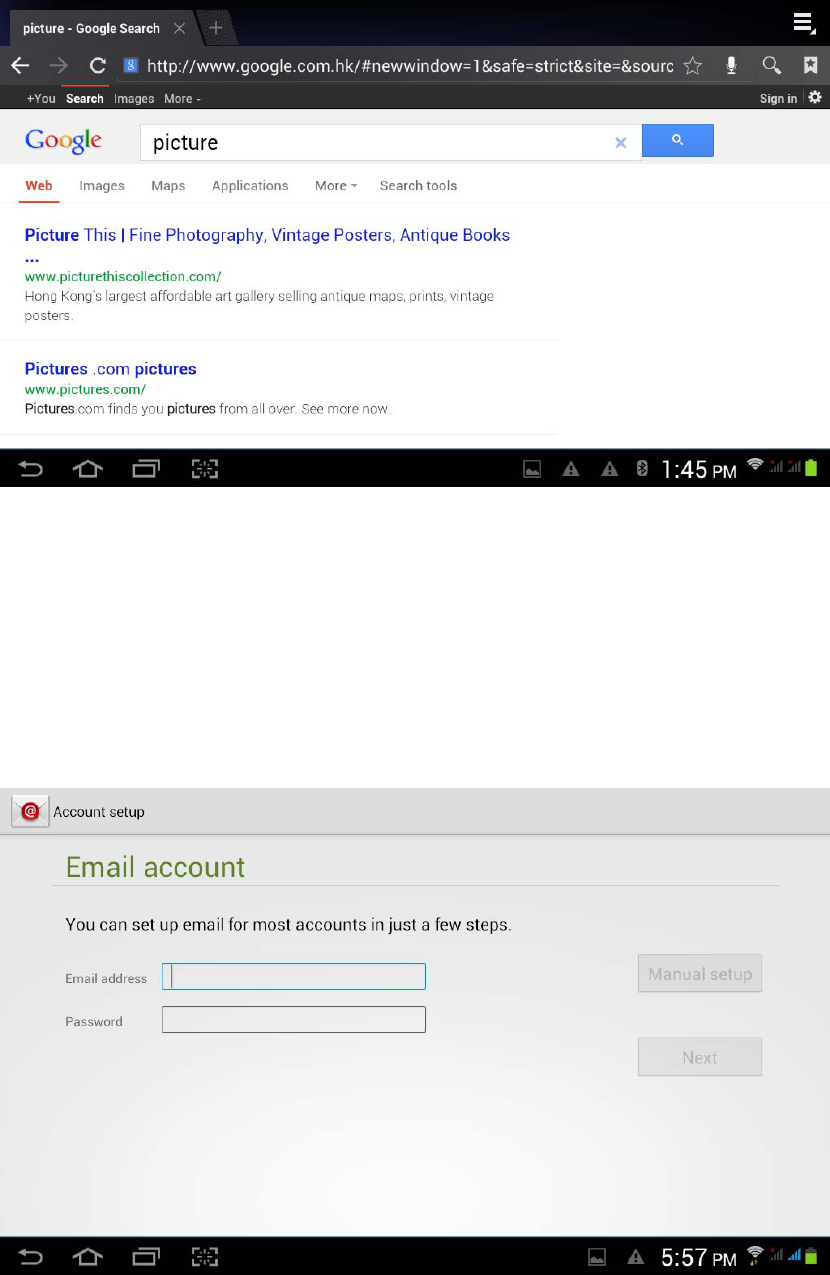Tap the 5:57 PM clock
This screenshot has height=1275, width=830.
pos(699,1257)
